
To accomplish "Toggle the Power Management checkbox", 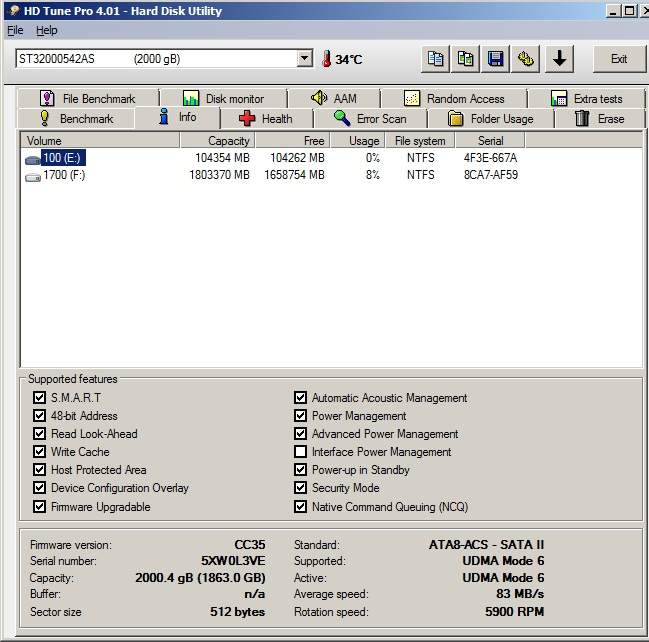I will [x=300, y=416].
